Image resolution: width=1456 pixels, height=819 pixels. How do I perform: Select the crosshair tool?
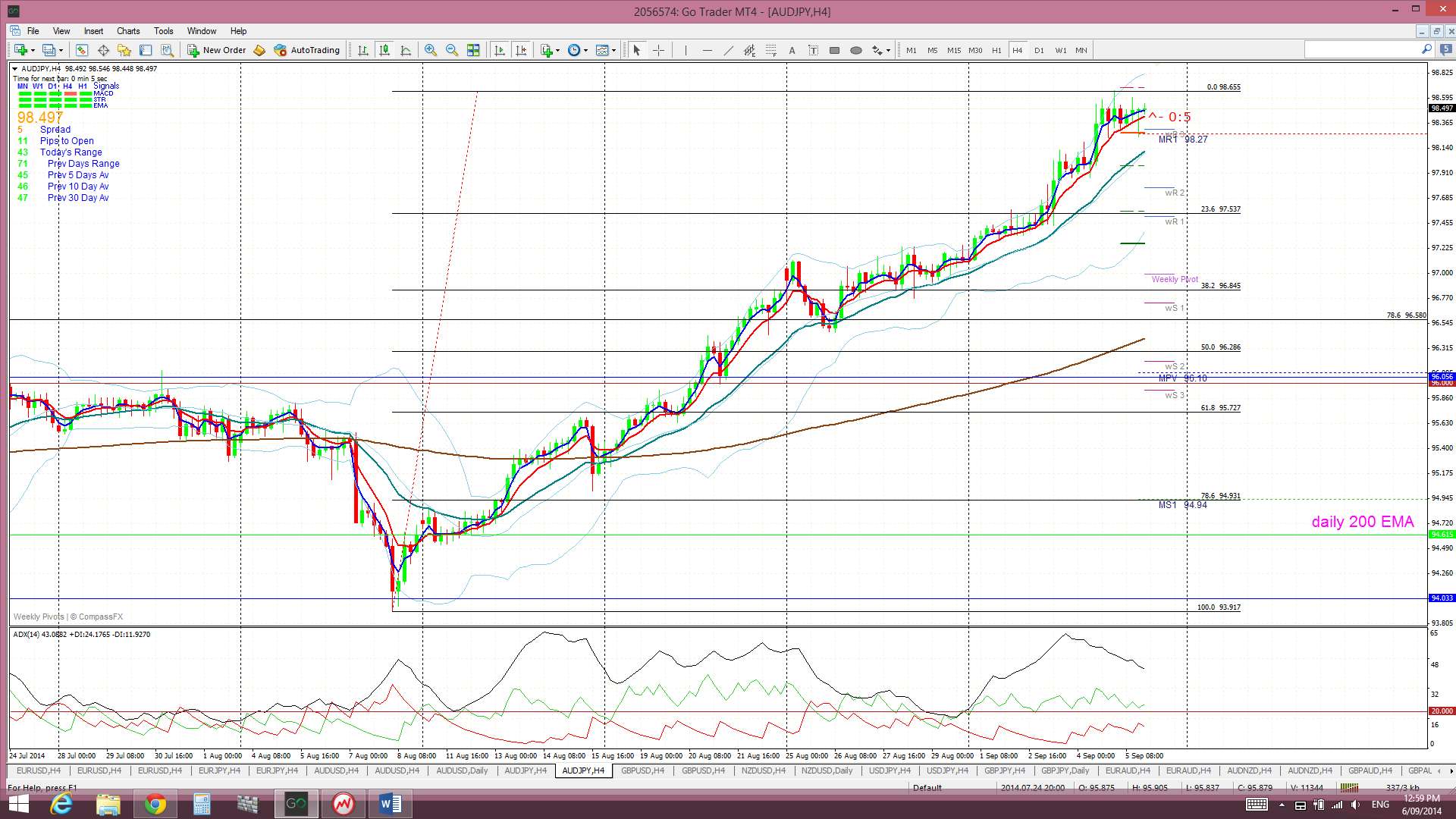658,50
